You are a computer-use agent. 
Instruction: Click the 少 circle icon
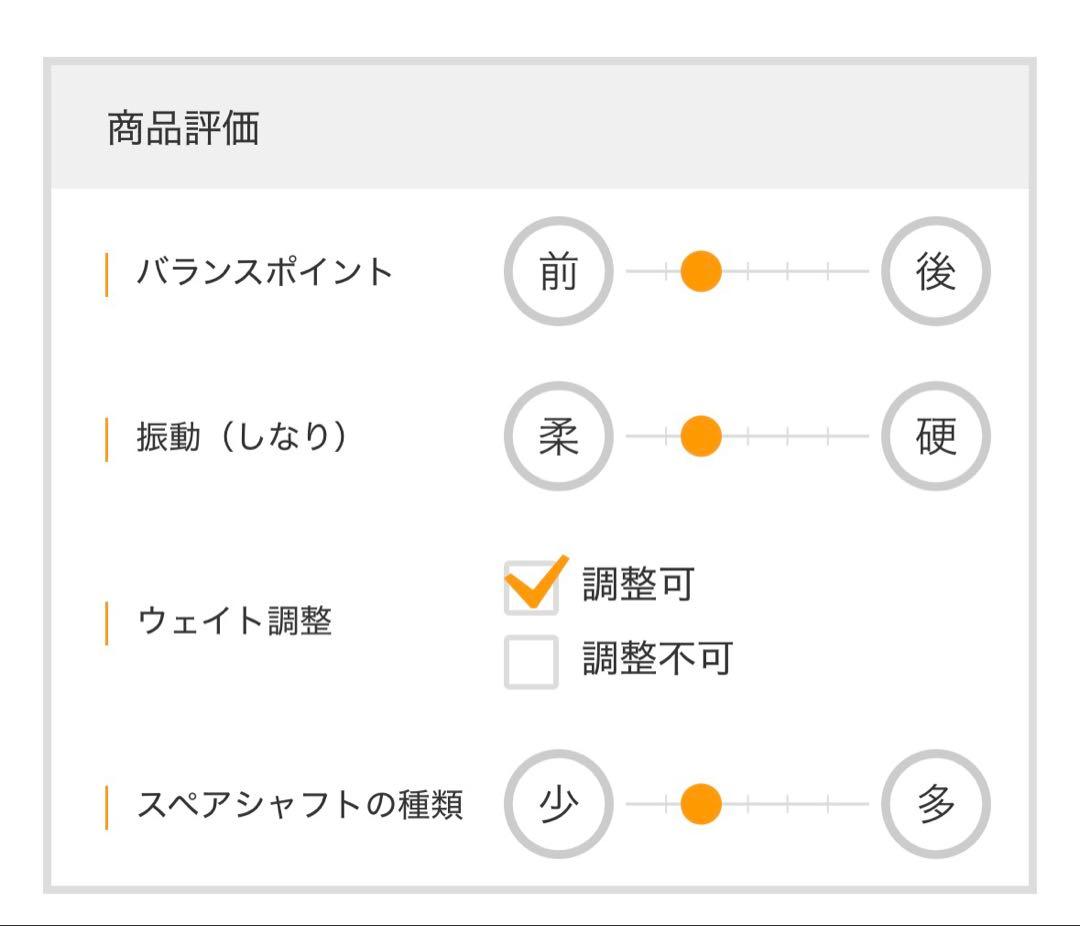[561, 801]
